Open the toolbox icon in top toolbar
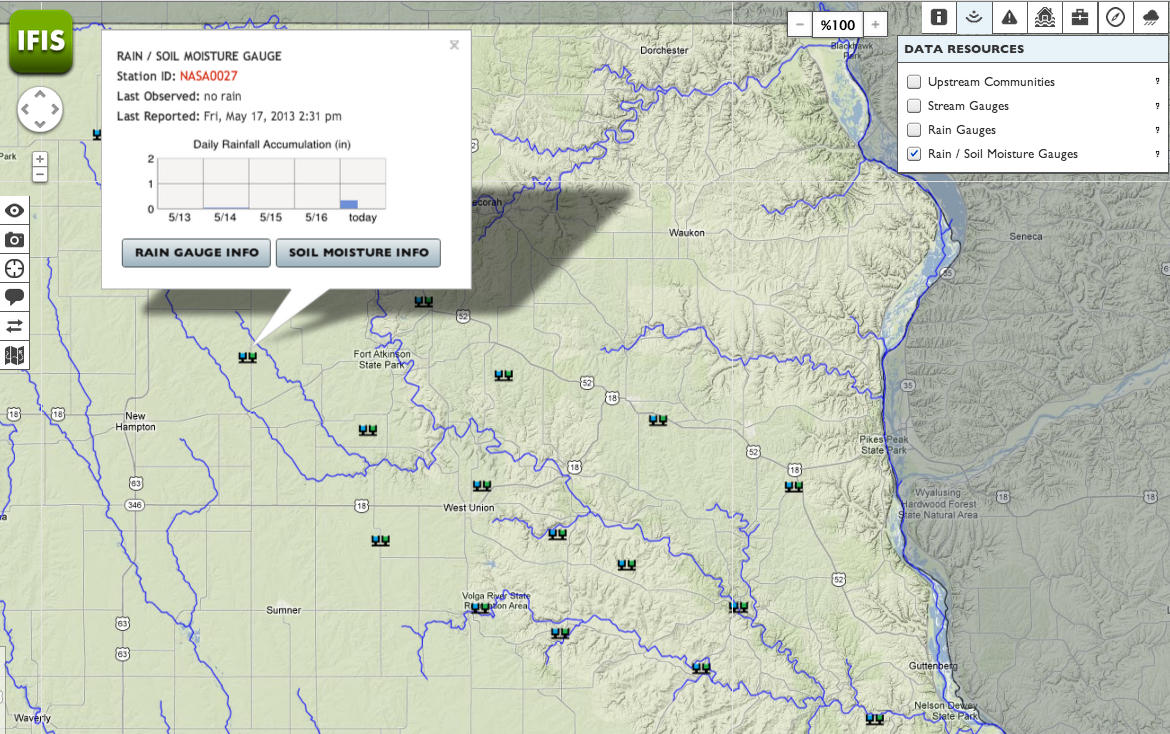Viewport: 1170px width, 734px height. click(1079, 17)
